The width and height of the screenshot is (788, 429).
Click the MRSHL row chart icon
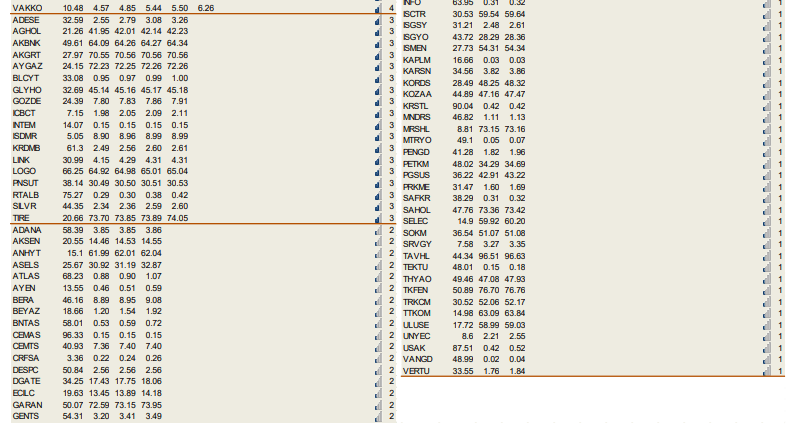[766, 130]
